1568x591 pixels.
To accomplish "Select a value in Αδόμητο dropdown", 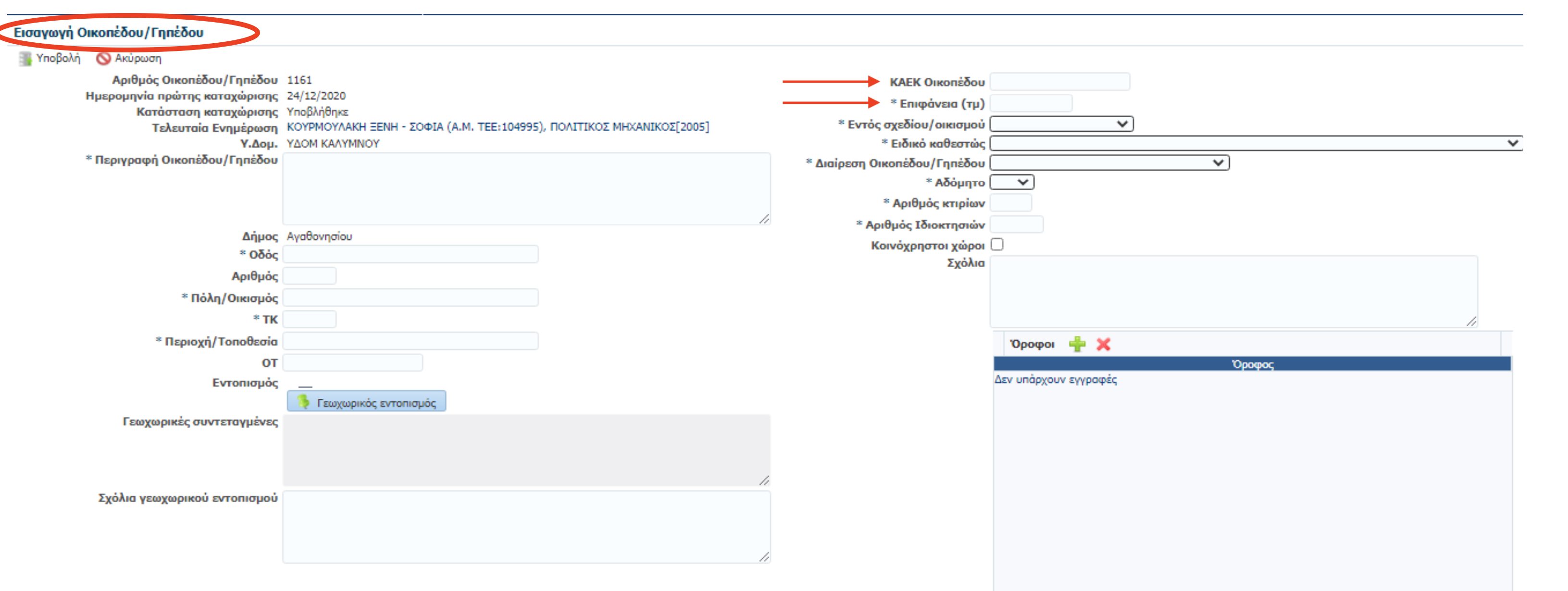I will point(1012,182).
